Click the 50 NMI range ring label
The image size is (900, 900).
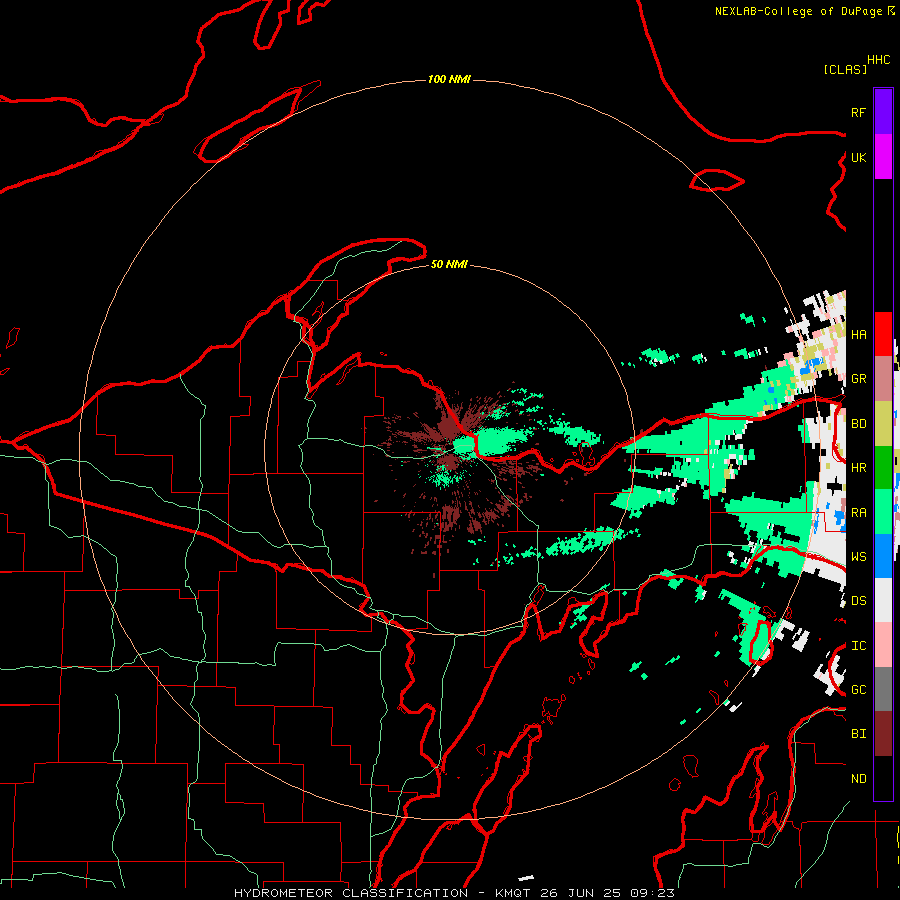click(449, 264)
